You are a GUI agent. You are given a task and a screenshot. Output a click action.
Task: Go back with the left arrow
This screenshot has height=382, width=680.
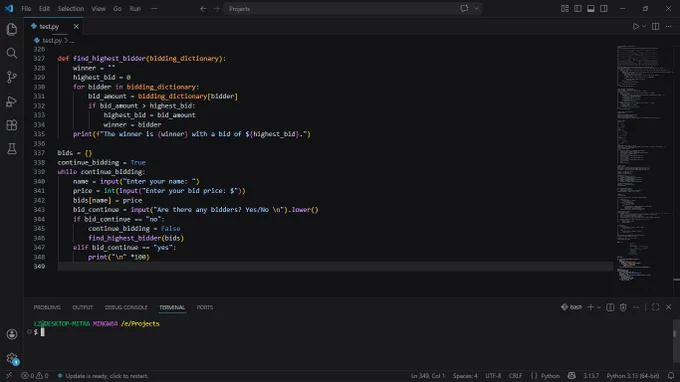click(x=203, y=8)
